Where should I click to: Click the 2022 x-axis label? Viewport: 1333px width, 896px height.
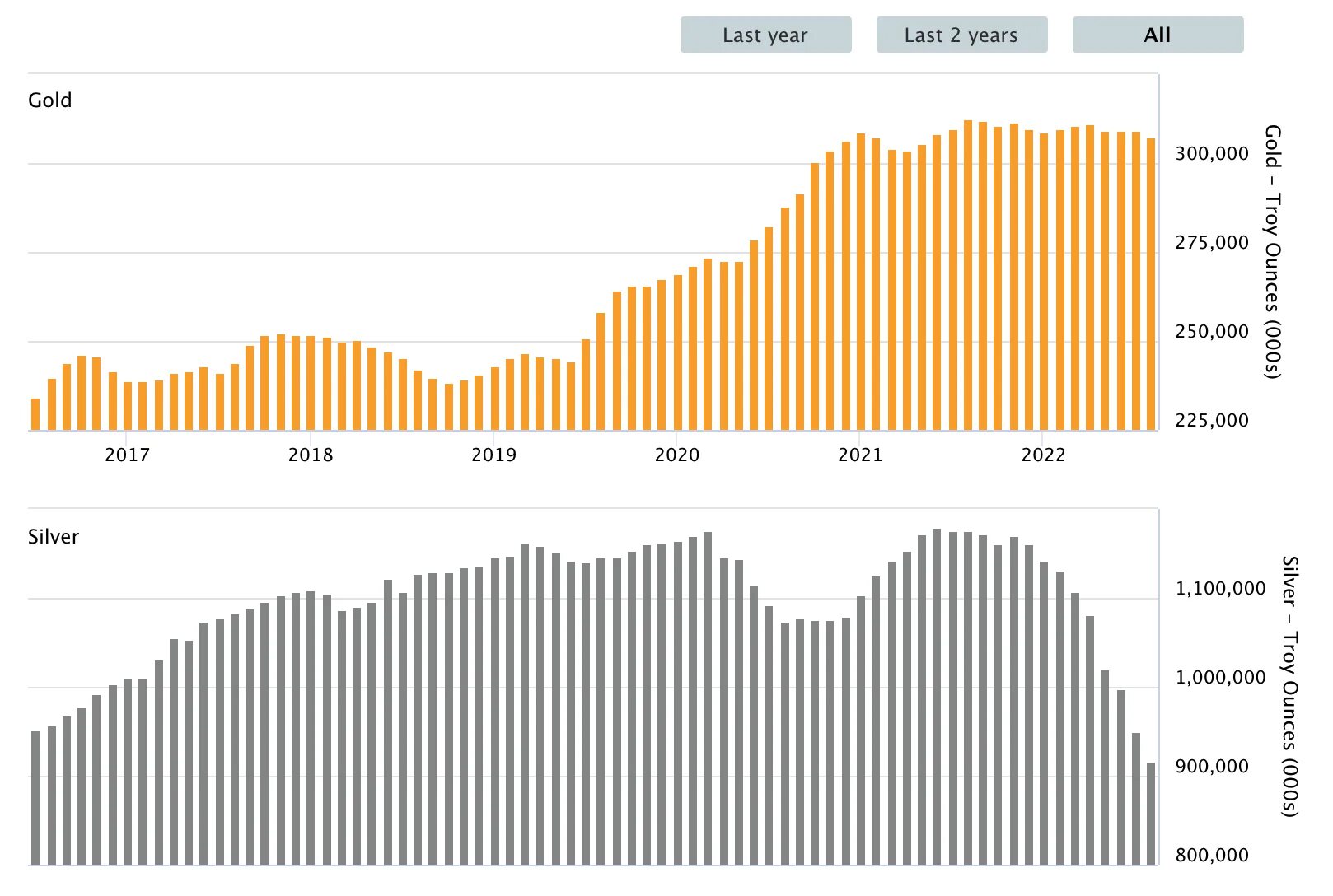point(1044,455)
